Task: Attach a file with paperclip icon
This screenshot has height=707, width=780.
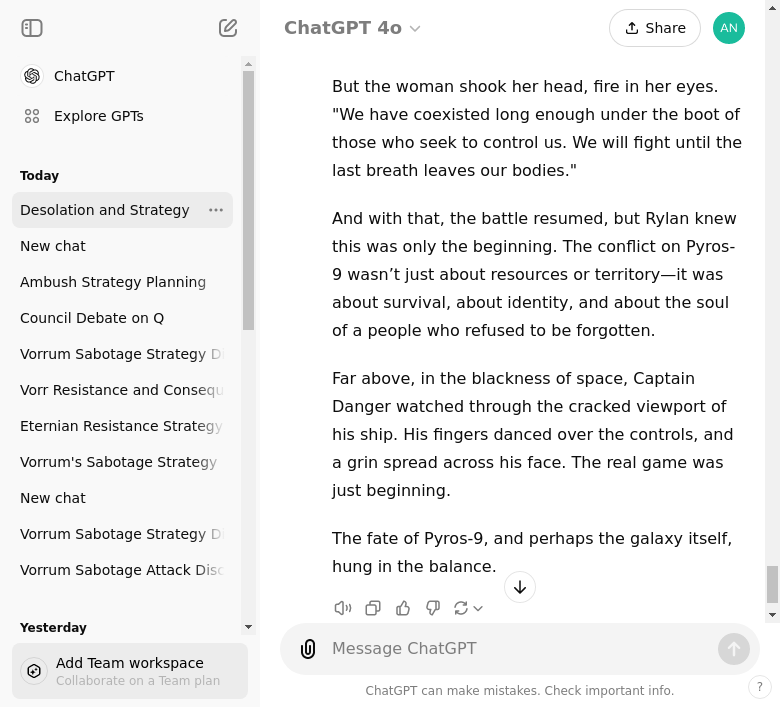Action: pyautogui.click(x=308, y=649)
